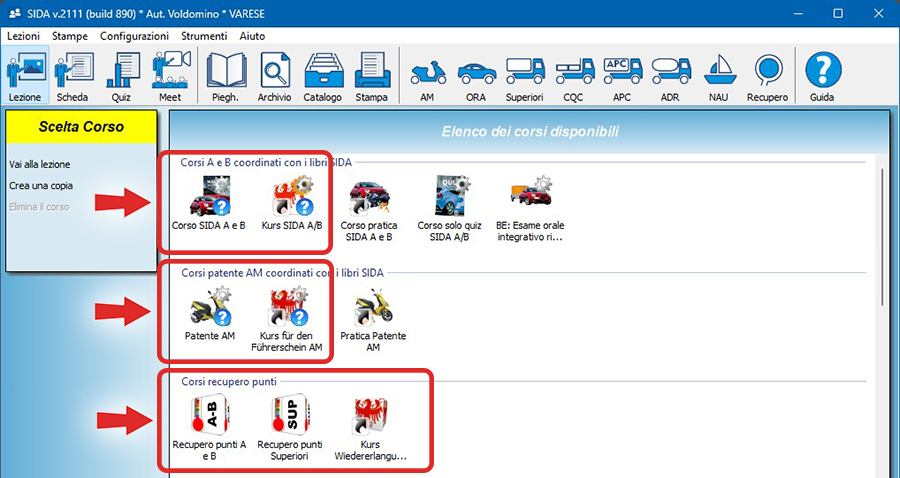Screen dimensions: 900x478
Task: Open the Configurazioni menu
Action: [134, 36]
